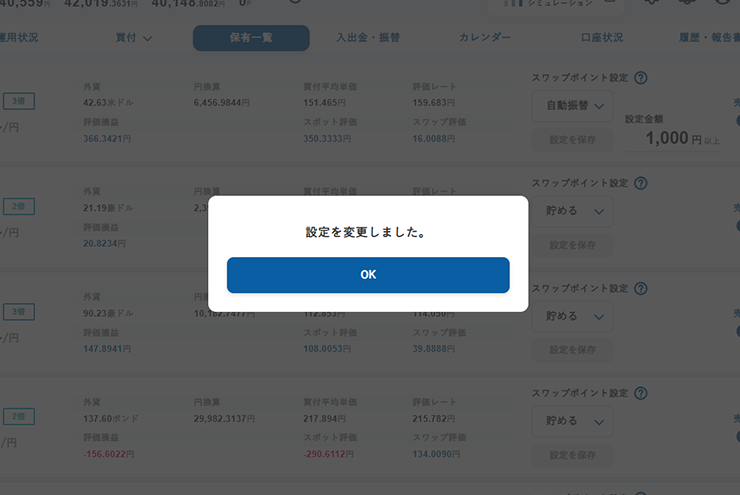Switch to 入出金・振替 tab

368,38
